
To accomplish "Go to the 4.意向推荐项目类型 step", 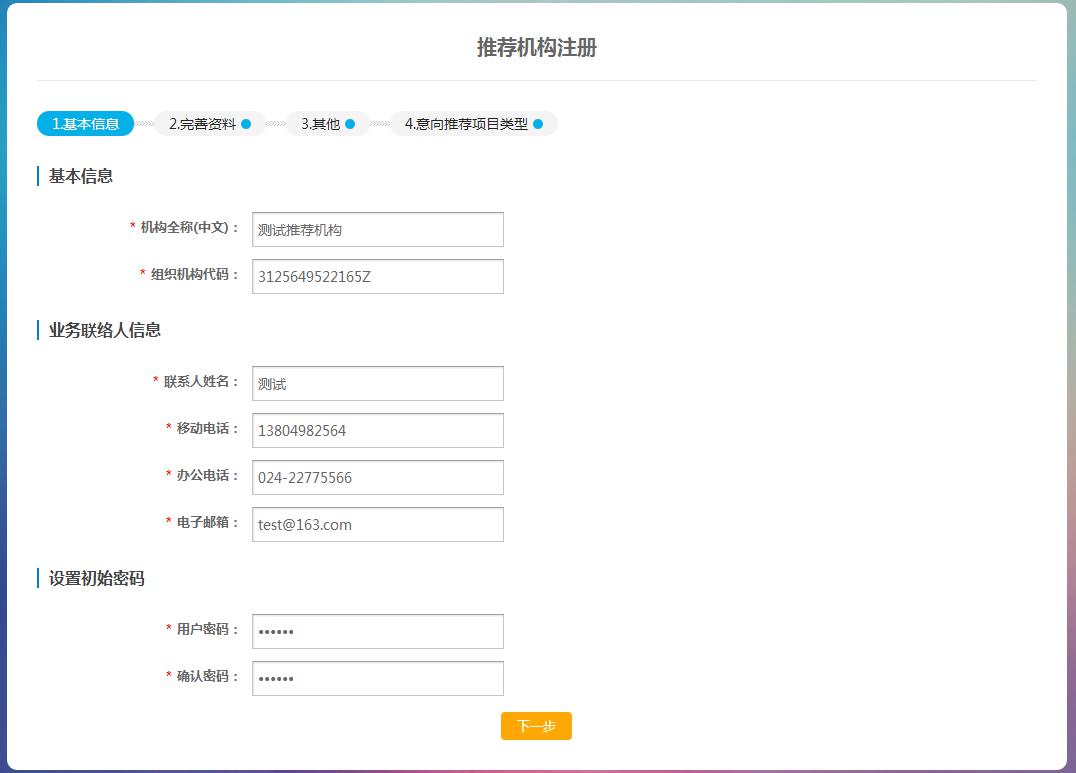I will click(466, 124).
